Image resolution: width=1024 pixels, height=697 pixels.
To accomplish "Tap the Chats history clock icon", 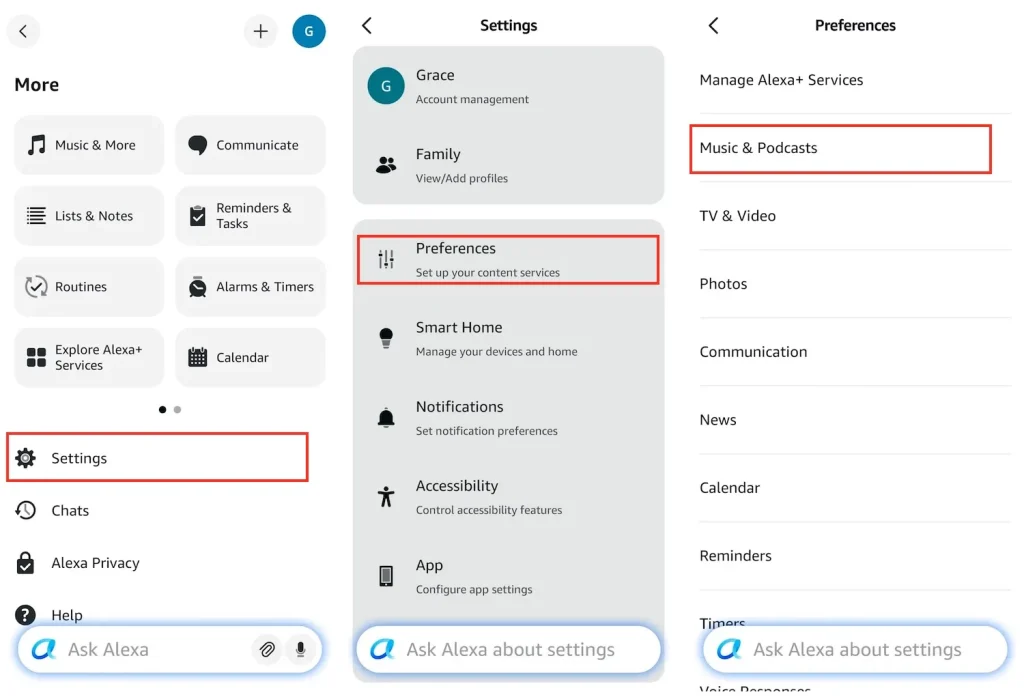I will (25, 510).
